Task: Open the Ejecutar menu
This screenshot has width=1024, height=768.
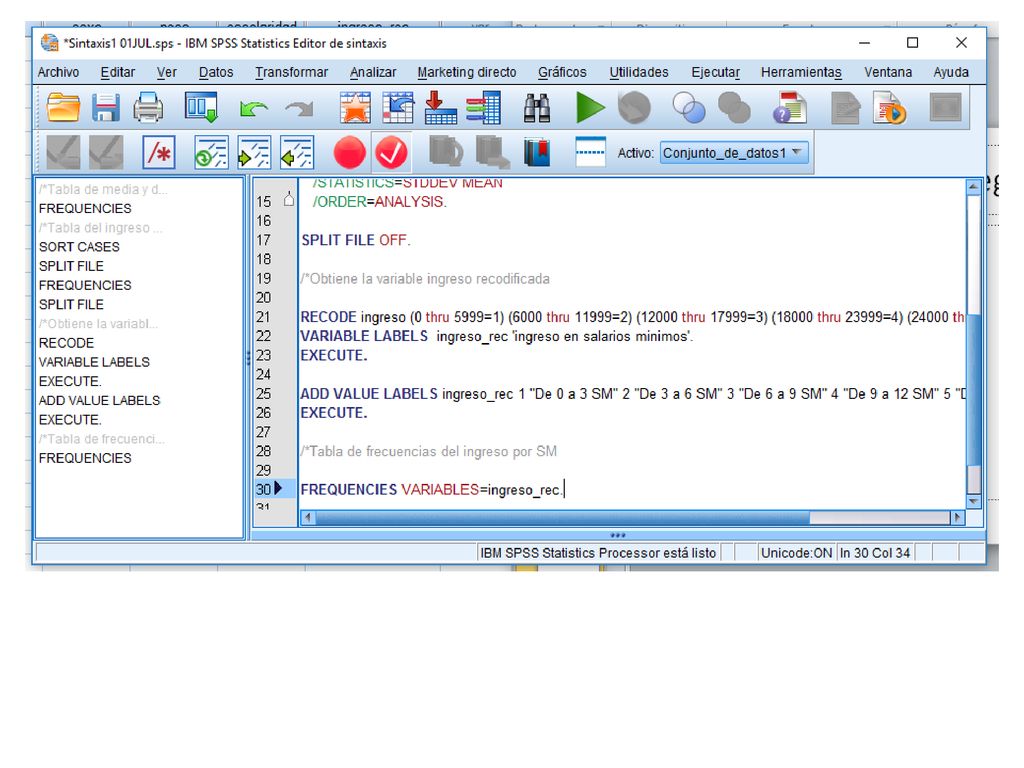Action: [716, 72]
